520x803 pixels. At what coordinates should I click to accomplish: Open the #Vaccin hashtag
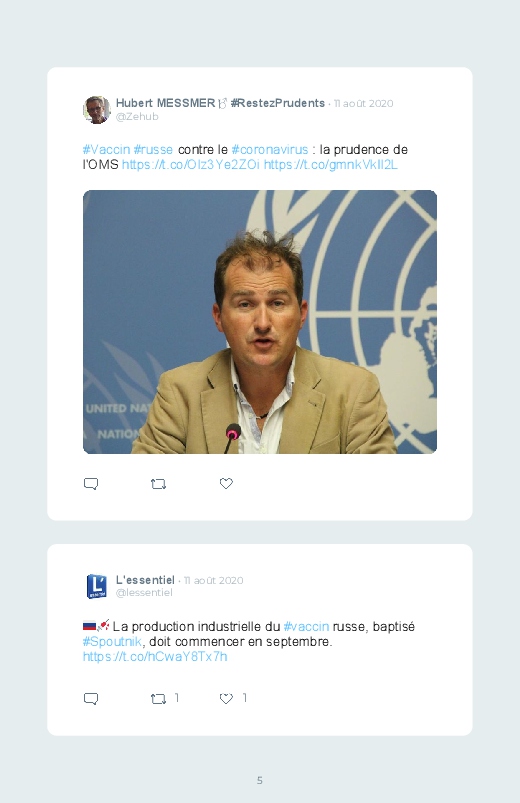click(x=107, y=150)
